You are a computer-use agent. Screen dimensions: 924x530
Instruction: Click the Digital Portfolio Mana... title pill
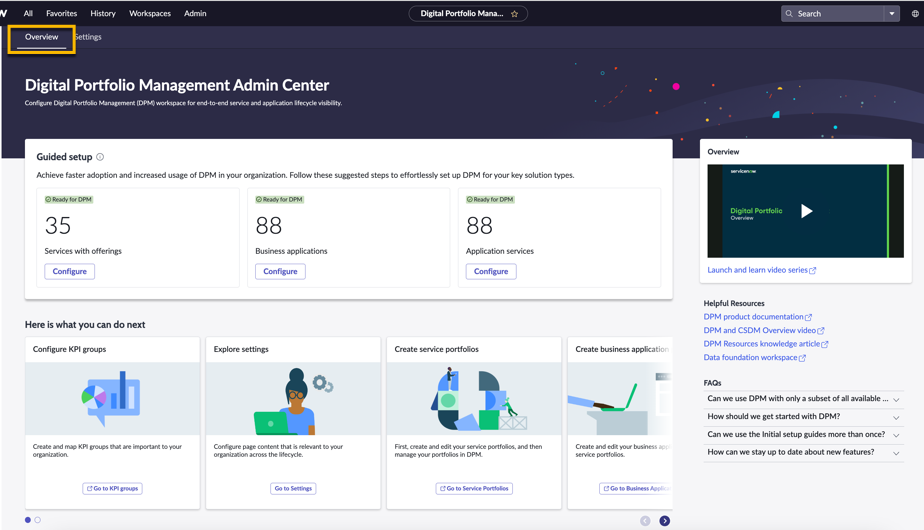[x=468, y=14]
